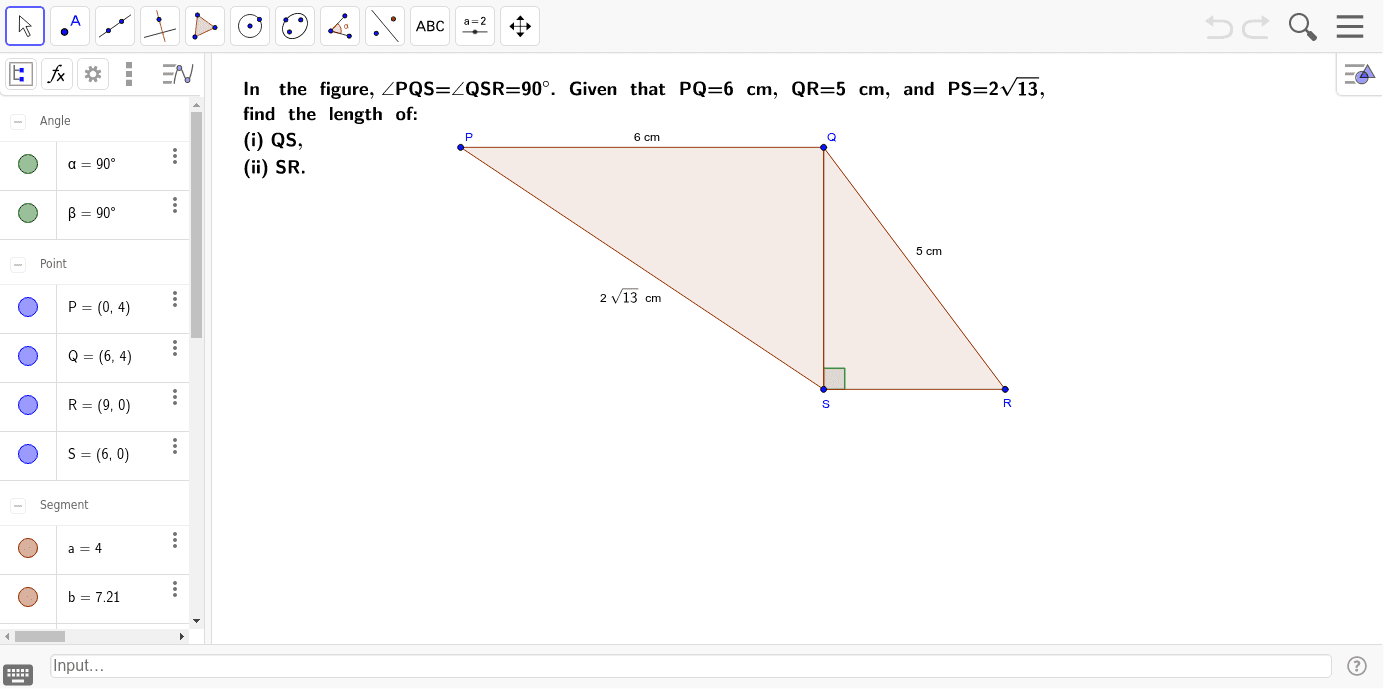Select the entry α = 90°
The height and width of the screenshot is (689, 1384).
click(92, 164)
